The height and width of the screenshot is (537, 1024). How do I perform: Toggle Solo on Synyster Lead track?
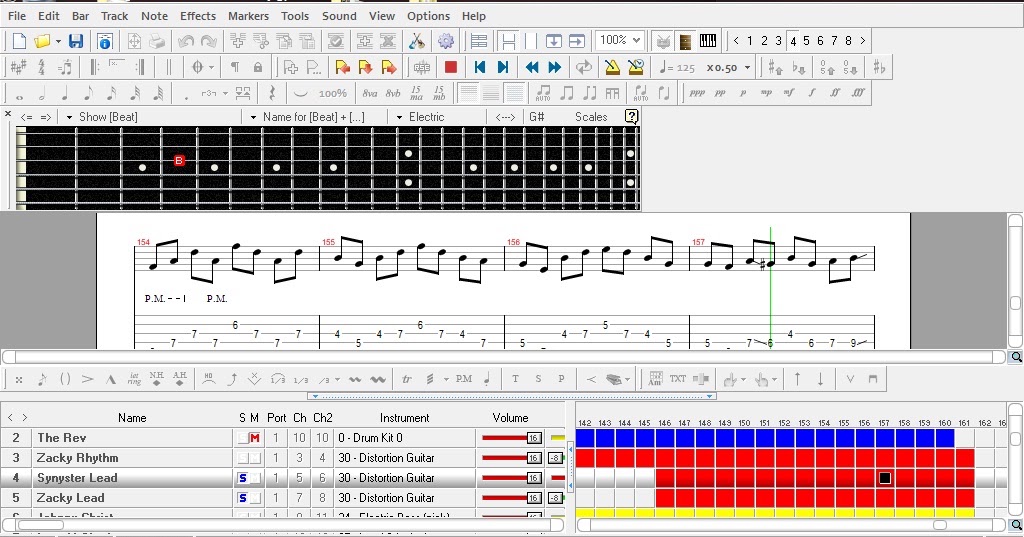click(243, 478)
